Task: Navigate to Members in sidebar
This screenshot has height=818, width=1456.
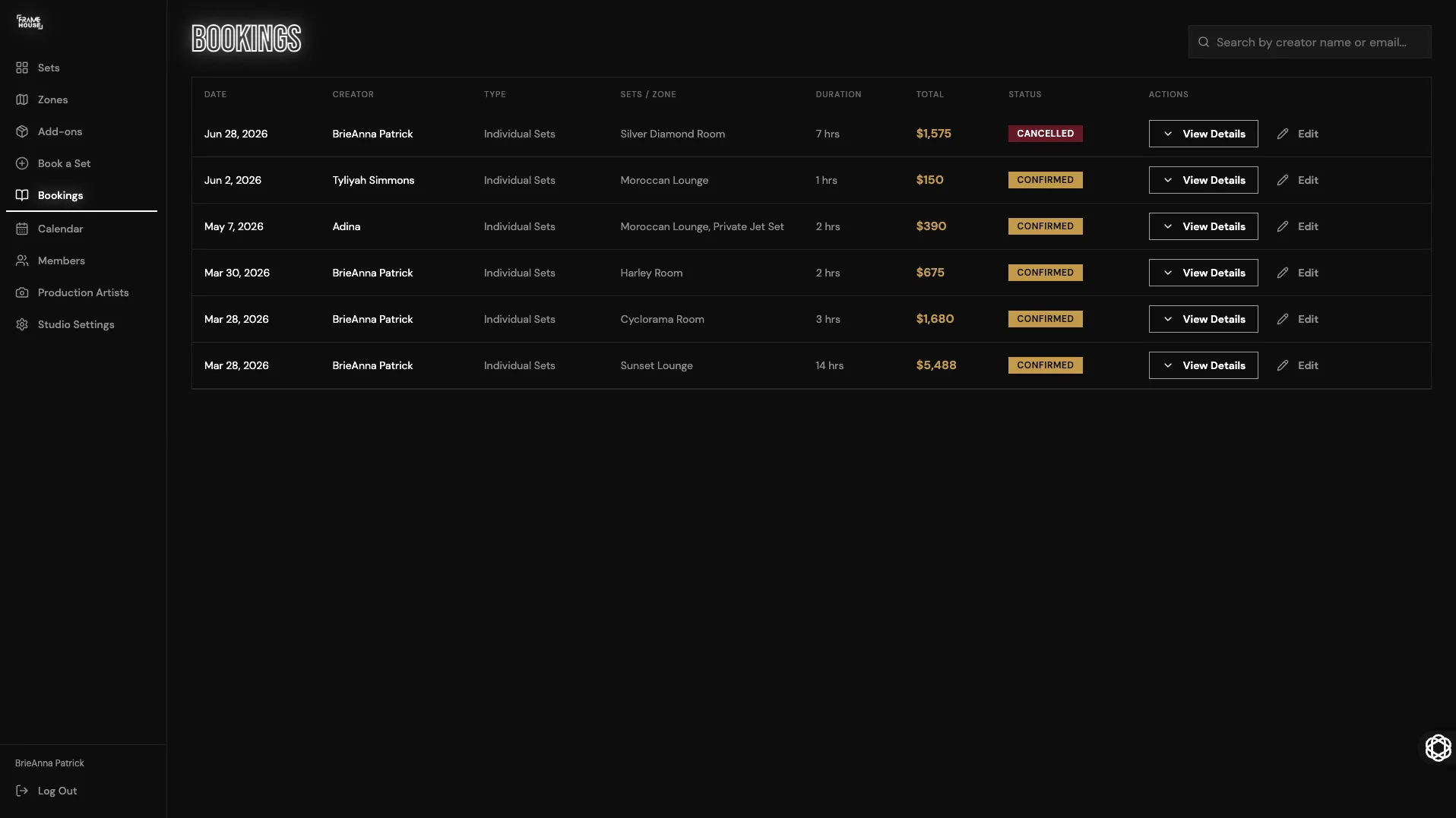Action: click(x=81, y=261)
